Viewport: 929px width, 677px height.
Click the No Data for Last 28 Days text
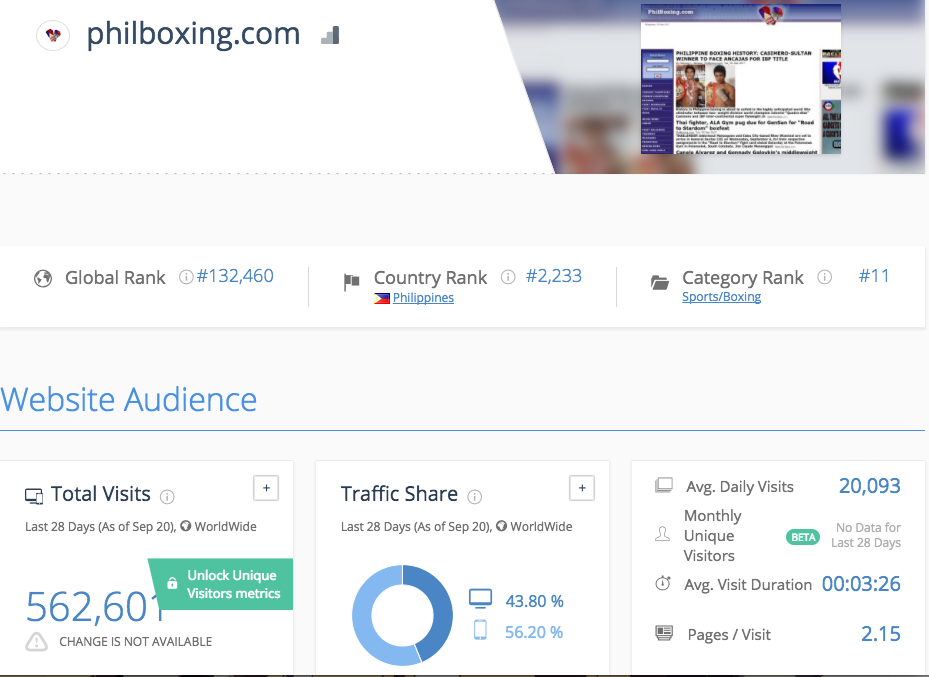(866, 535)
